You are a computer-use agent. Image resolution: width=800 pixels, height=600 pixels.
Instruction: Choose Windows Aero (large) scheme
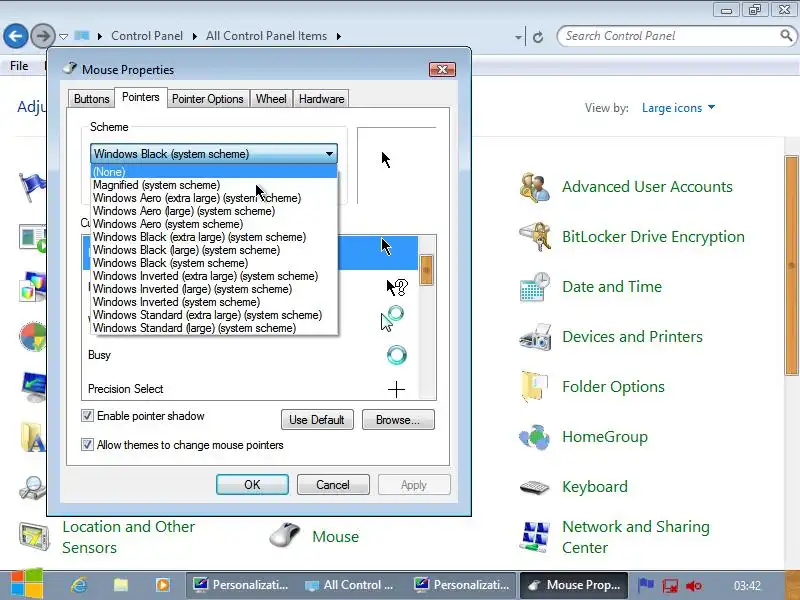[x=214, y=211]
